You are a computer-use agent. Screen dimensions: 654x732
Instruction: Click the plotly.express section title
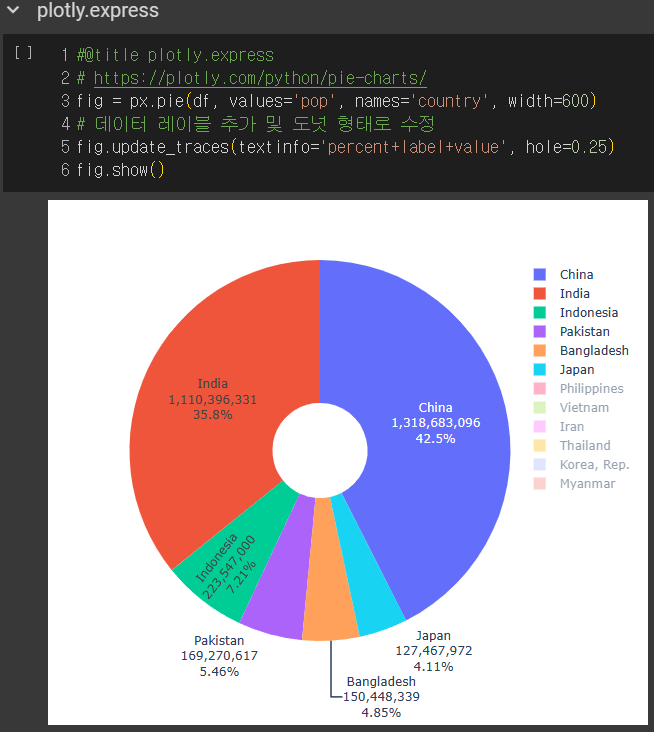[x=98, y=10]
